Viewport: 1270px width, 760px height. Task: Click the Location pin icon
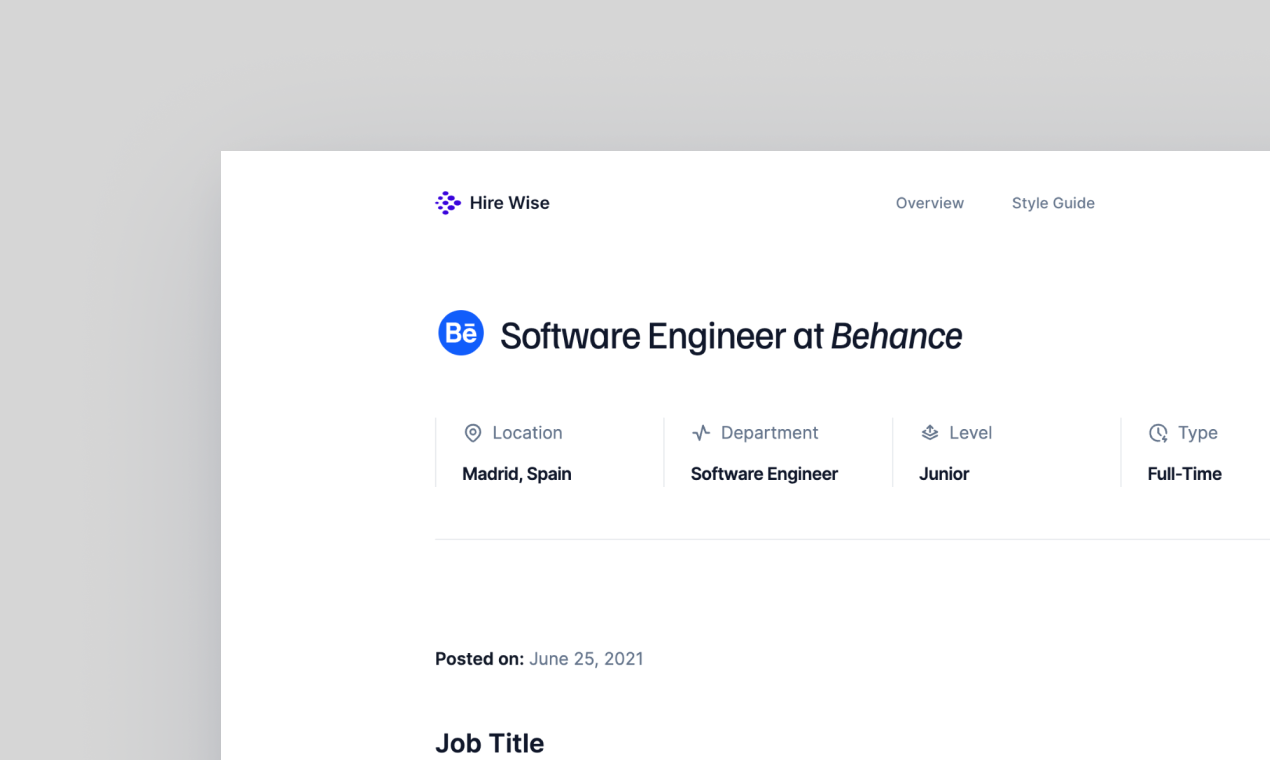[x=473, y=433]
